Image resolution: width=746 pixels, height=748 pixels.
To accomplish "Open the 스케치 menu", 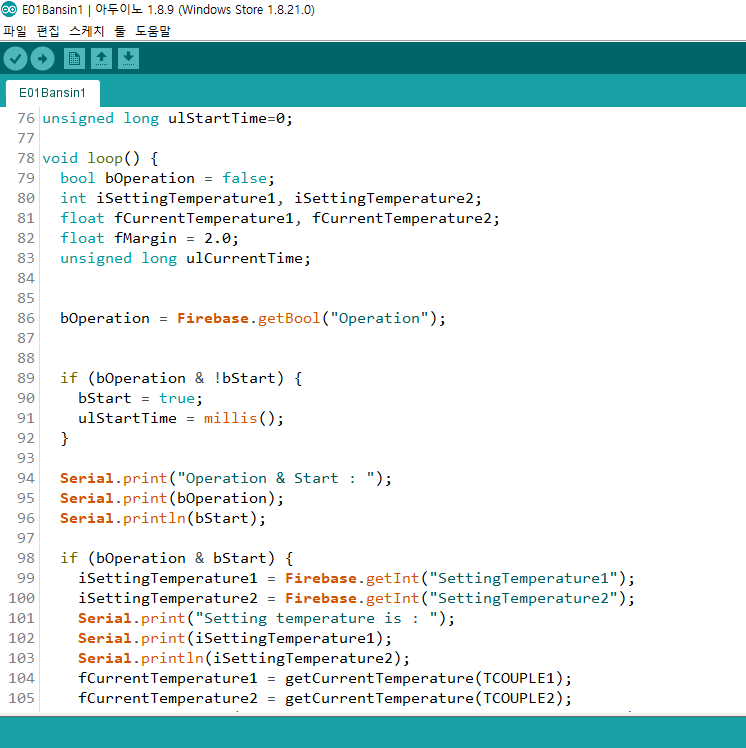I will coord(86,31).
